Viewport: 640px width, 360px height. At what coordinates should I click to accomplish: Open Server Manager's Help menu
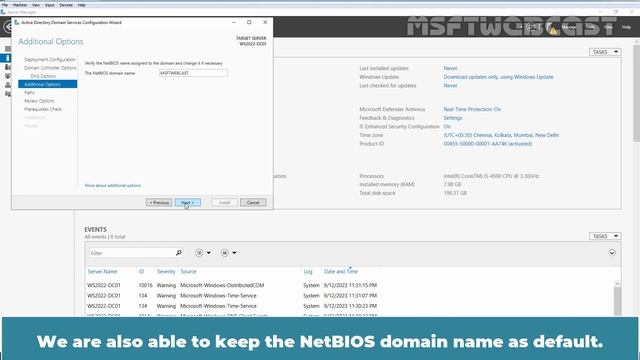coord(626,27)
